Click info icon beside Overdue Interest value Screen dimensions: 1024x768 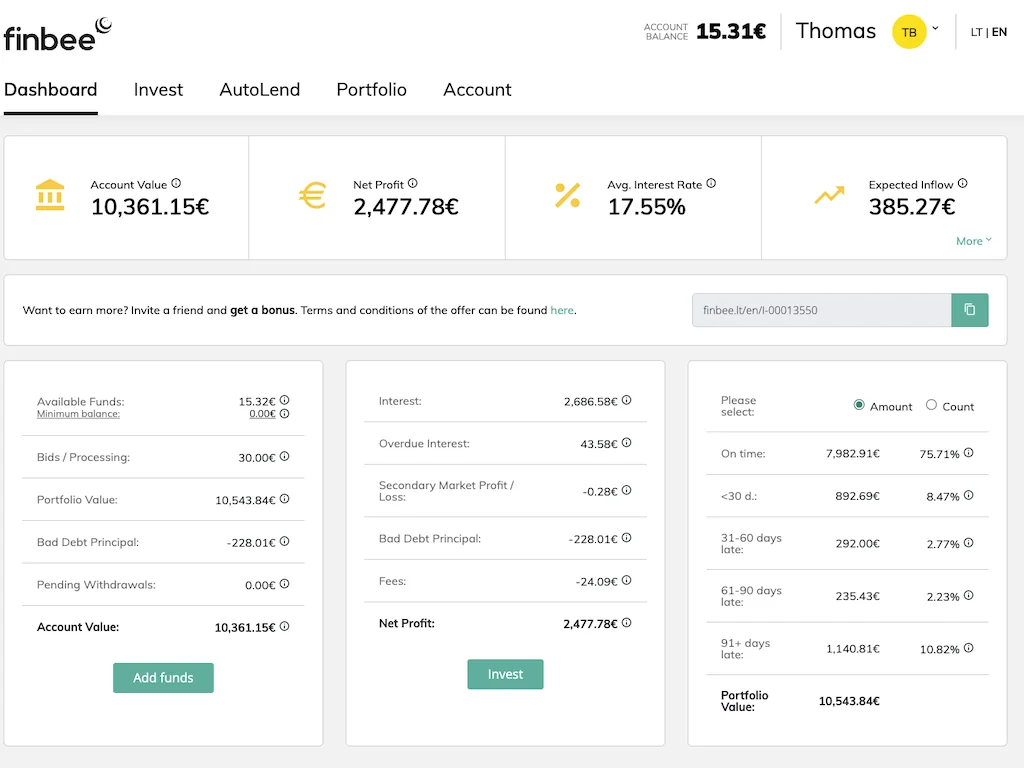(x=626, y=443)
